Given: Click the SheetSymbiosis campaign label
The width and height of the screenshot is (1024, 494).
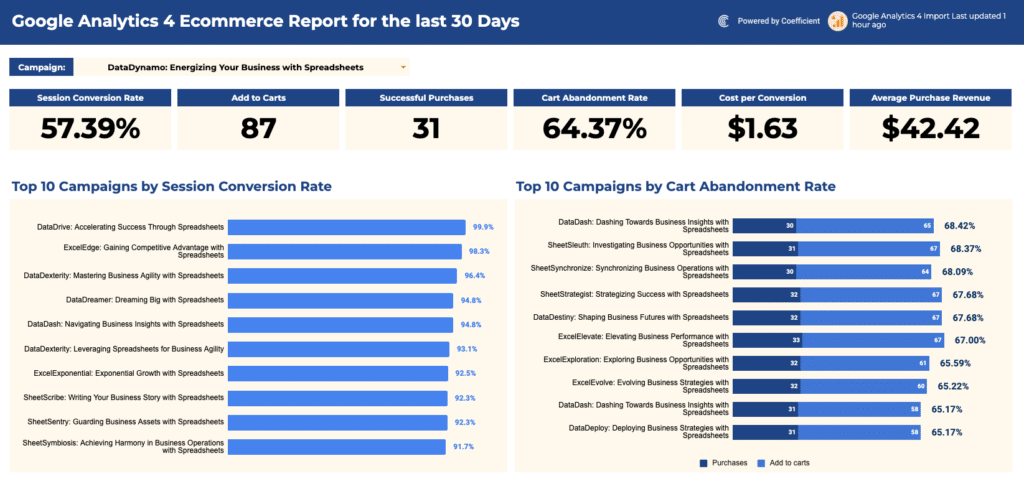Looking at the screenshot, I should [123, 446].
